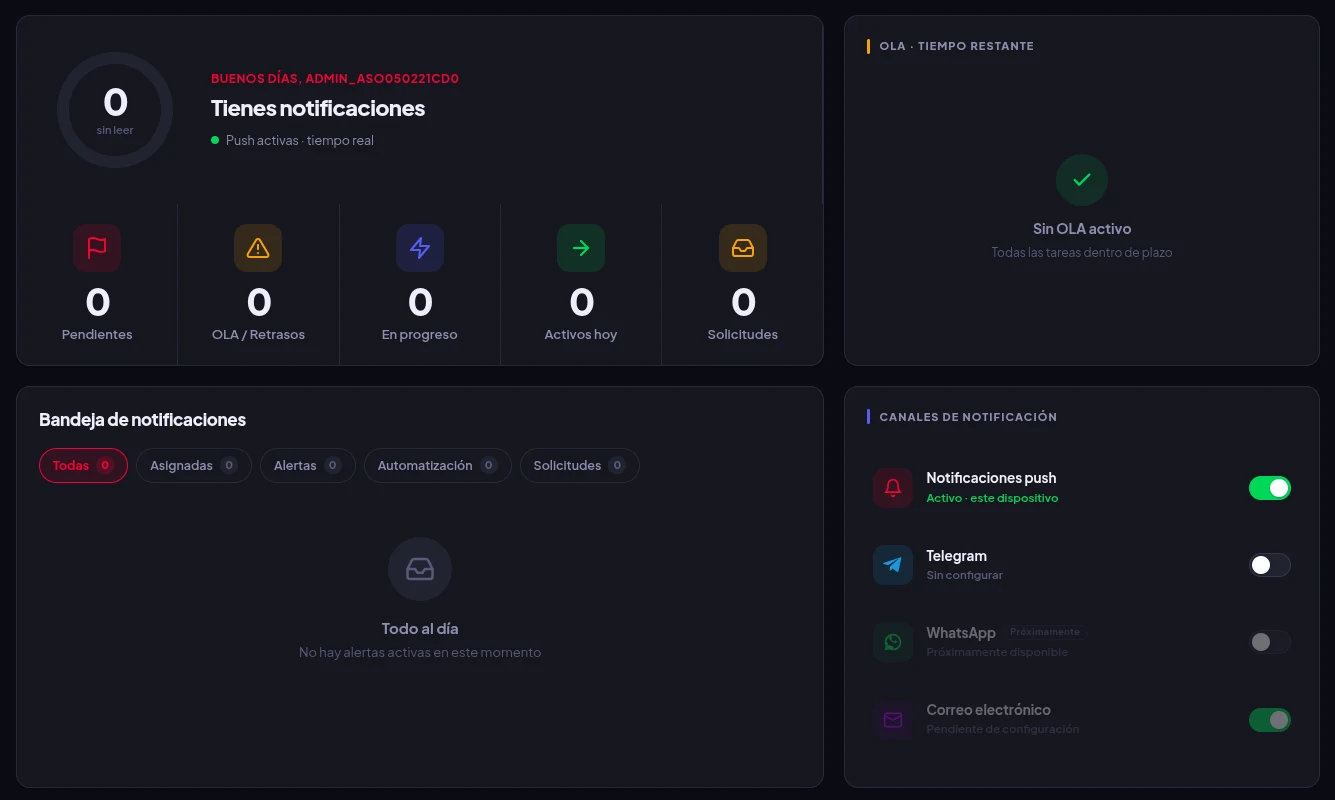
Task: Click the unread count ring showing 0 sin leer
Action: pos(115,110)
